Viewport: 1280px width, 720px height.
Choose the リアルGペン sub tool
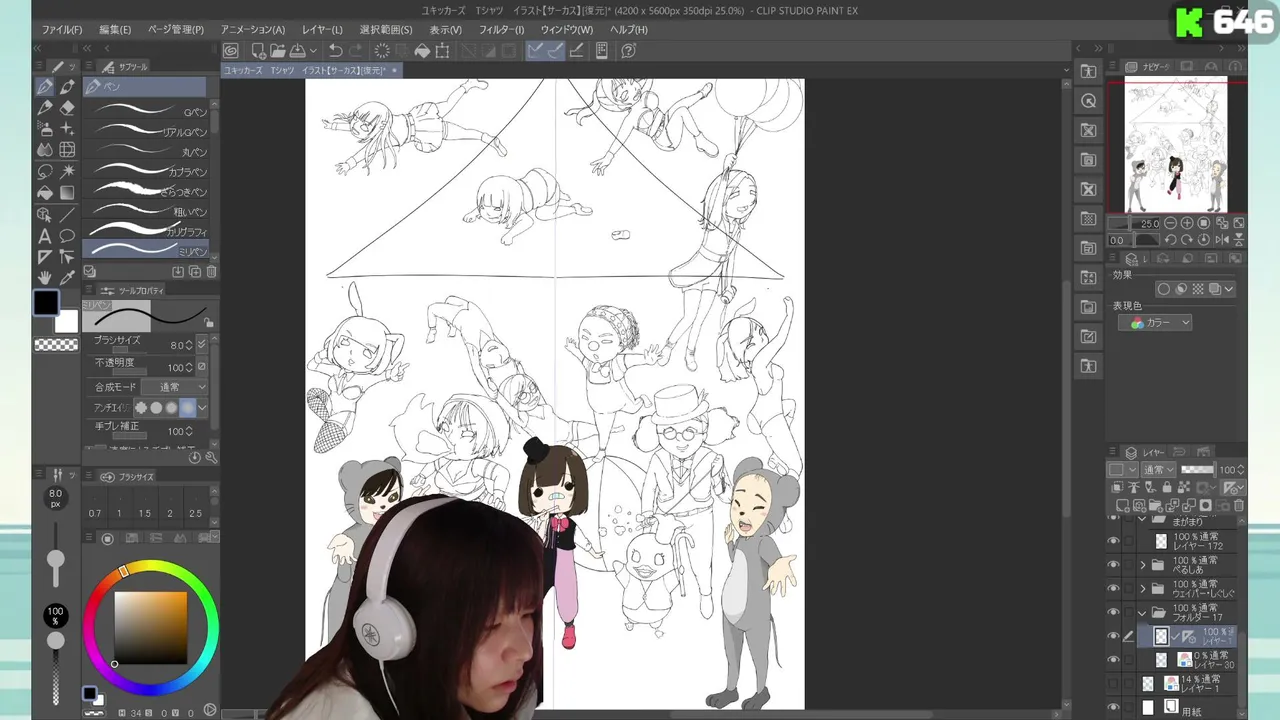[146, 132]
